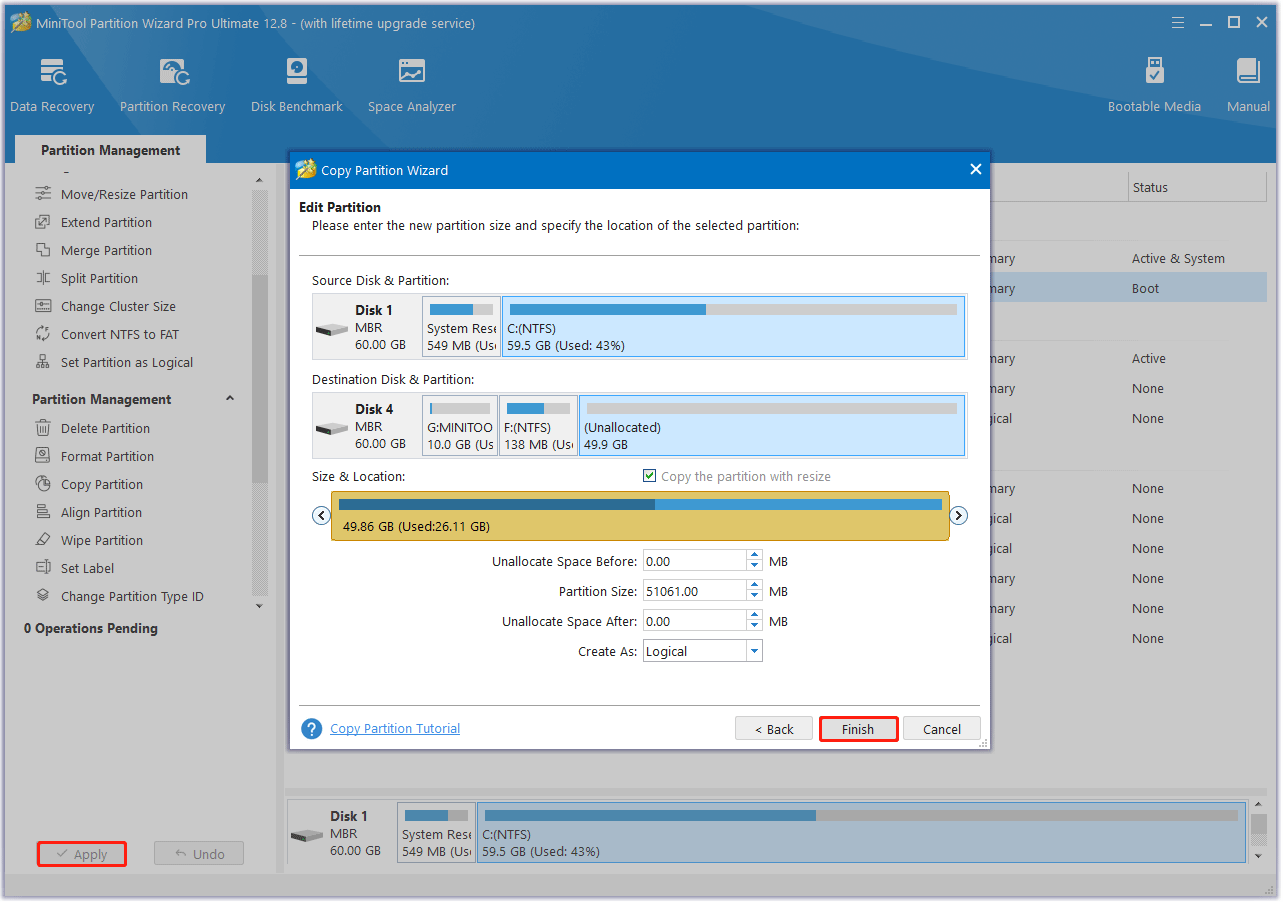1283x902 pixels.
Task: Increase Unallocate Space After value
Action: [753, 616]
